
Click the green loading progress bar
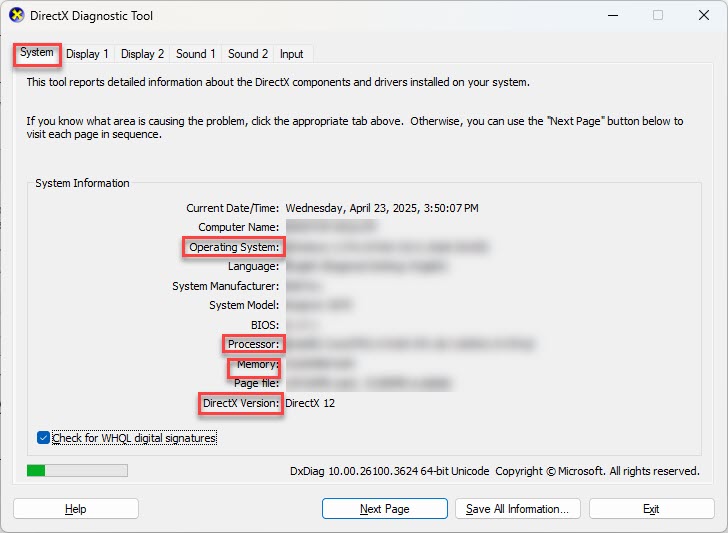click(77, 470)
